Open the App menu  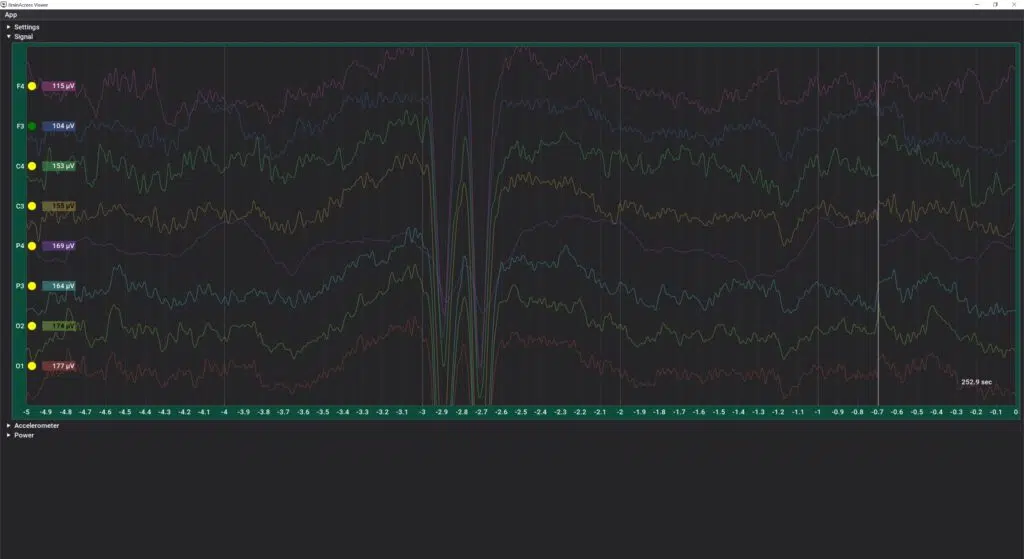click(10, 14)
